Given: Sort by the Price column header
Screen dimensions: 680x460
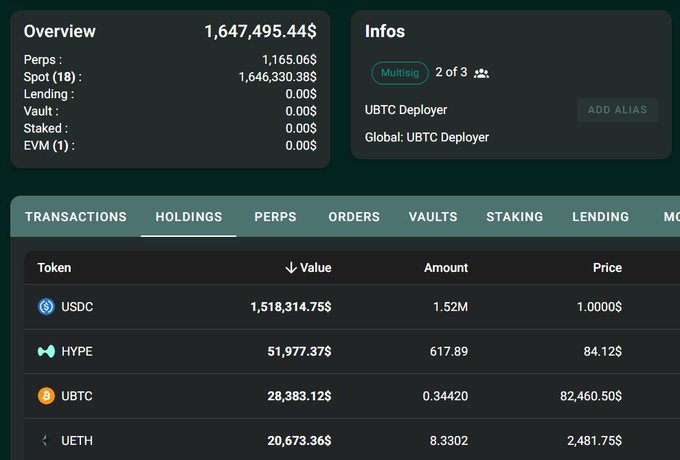Looking at the screenshot, I should [607, 268].
